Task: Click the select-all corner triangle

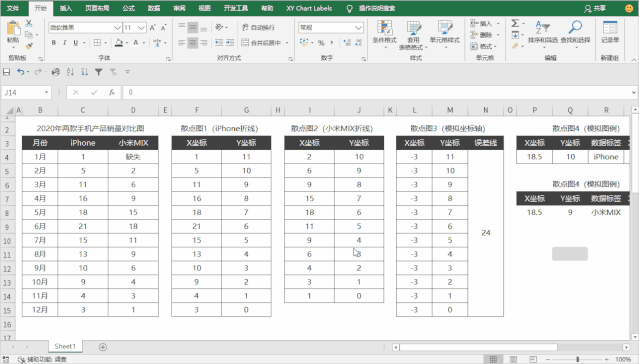Action: [x=9, y=110]
